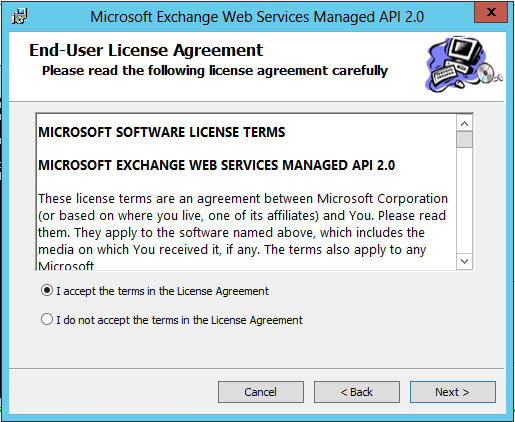
Task: Click the license scrollbar down arrow
Action: 464,261
